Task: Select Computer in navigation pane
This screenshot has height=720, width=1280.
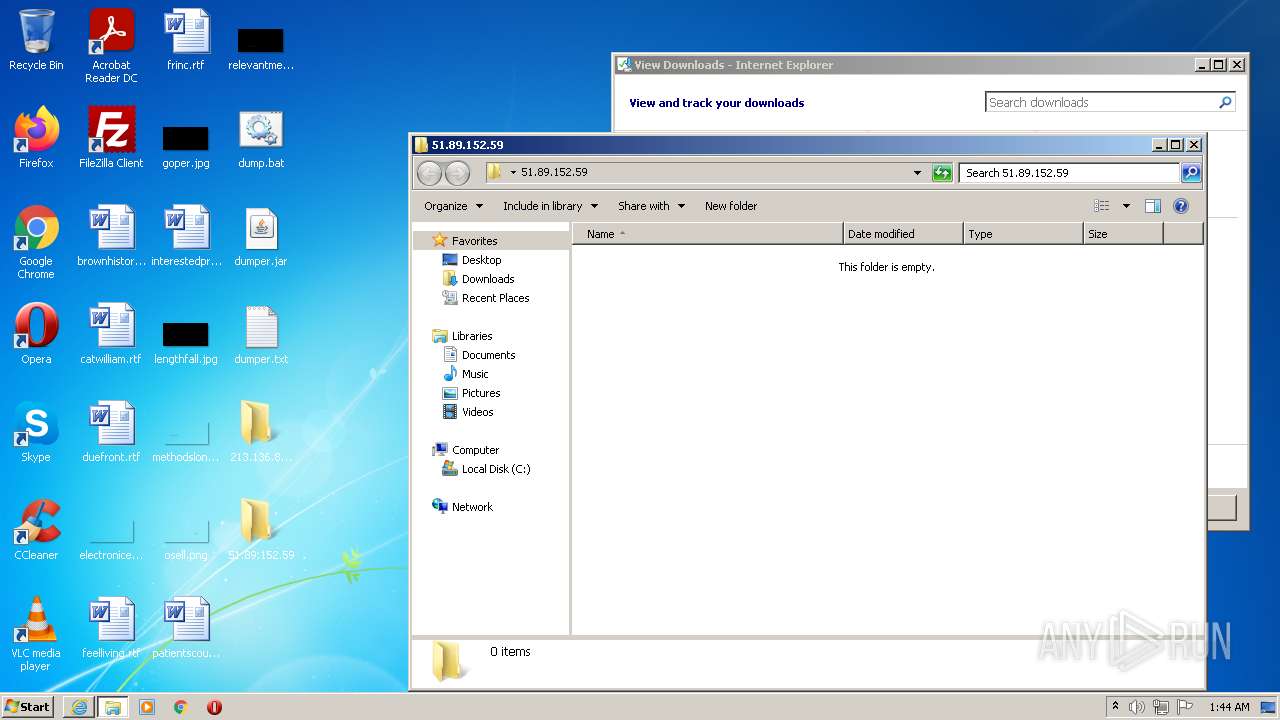Action: (475, 450)
